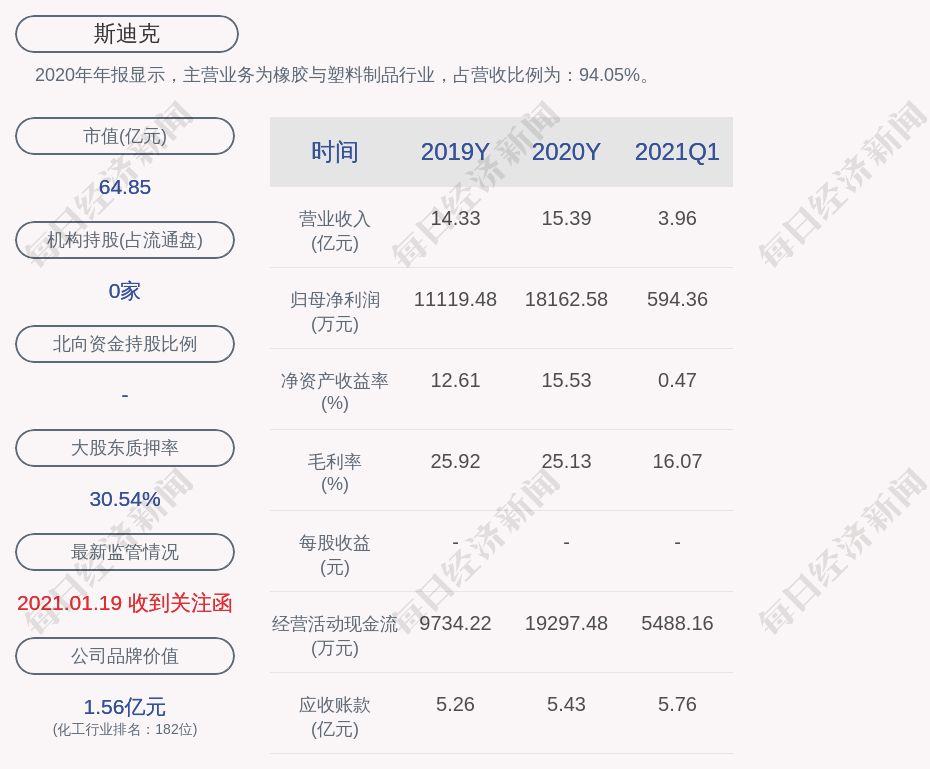Click the pledge rate value 30.54%
930x769 pixels.
tap(125, 499)
